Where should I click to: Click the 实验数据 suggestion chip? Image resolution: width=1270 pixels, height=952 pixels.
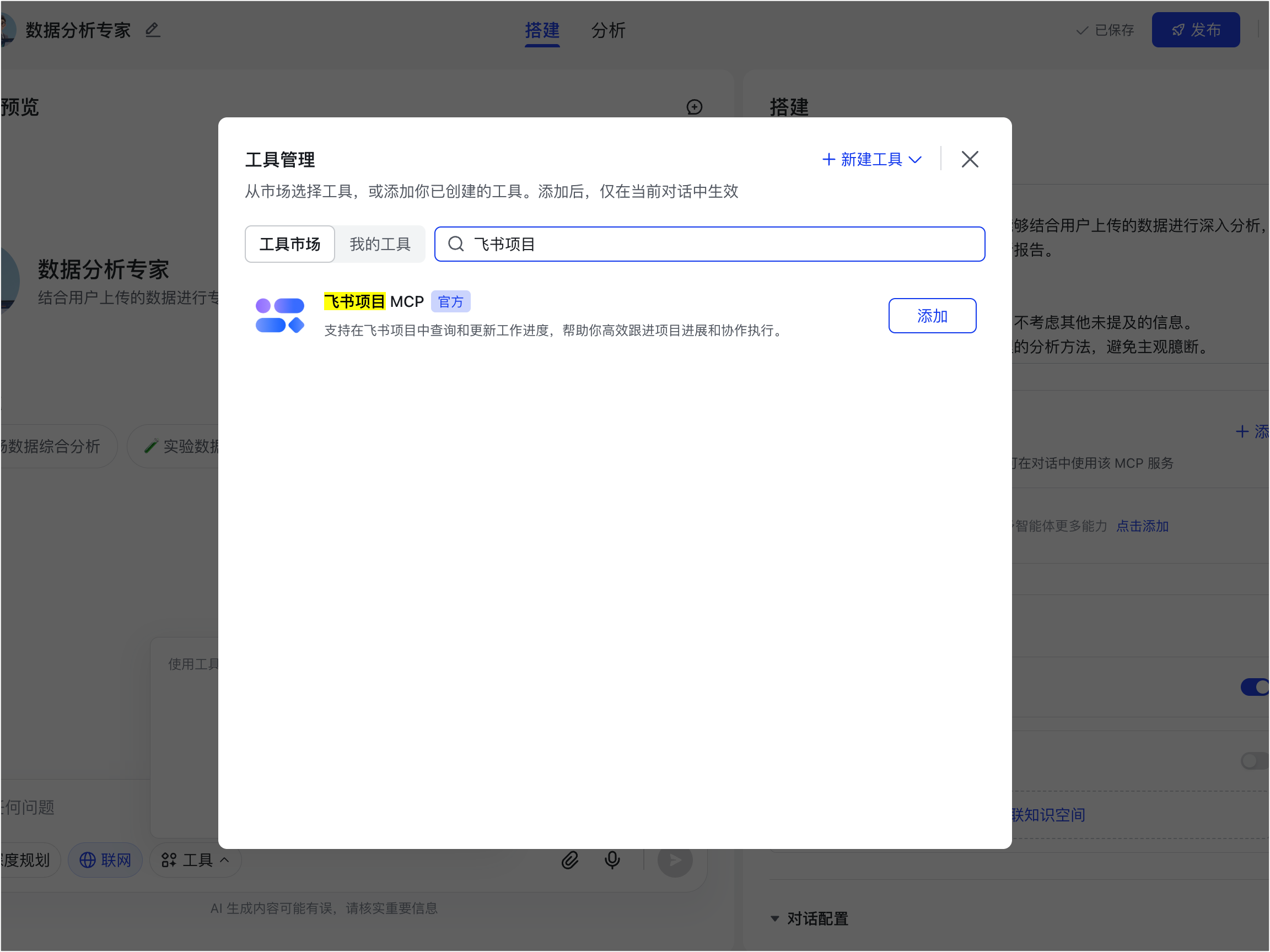coord(173,446)
